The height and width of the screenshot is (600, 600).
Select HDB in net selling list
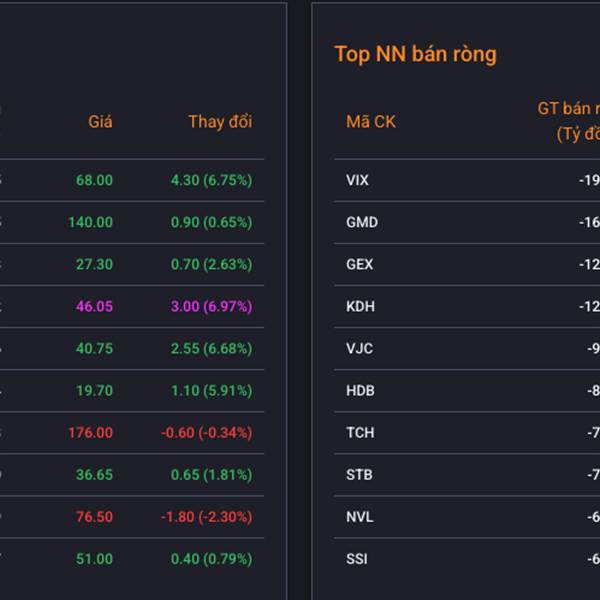coord(360,390)
